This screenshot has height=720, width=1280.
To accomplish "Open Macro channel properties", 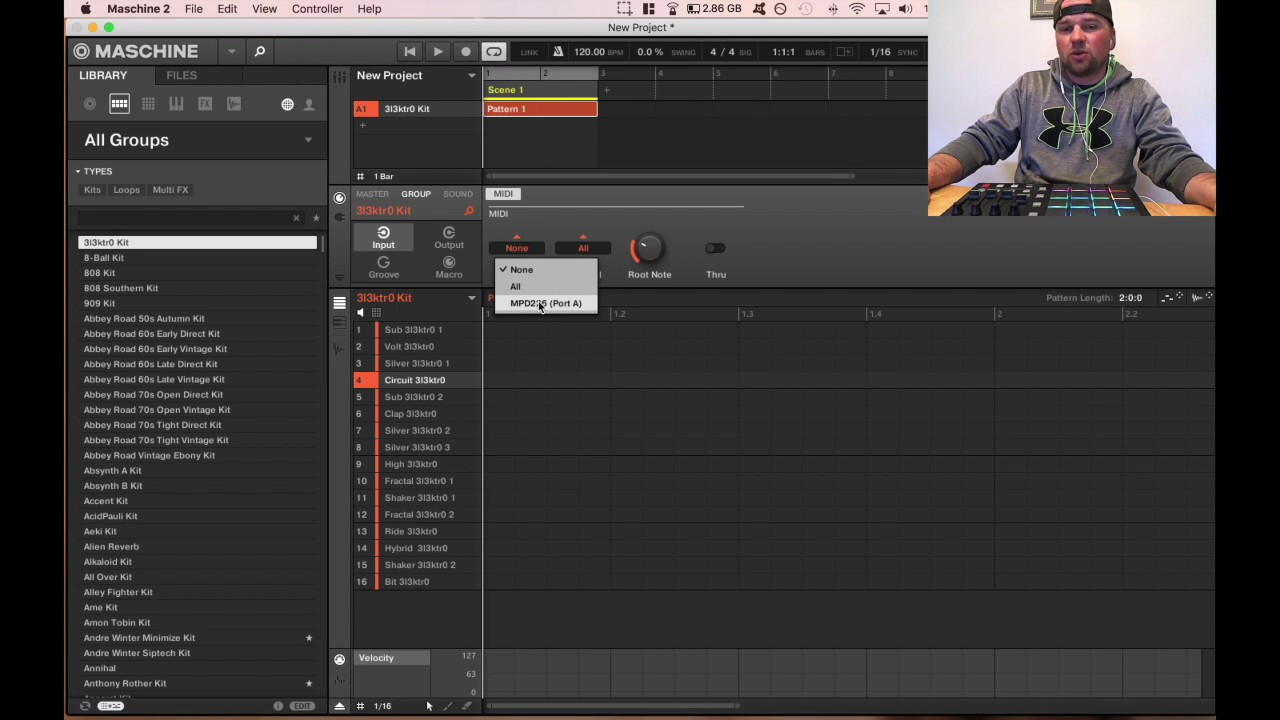I will click(449, 268).
